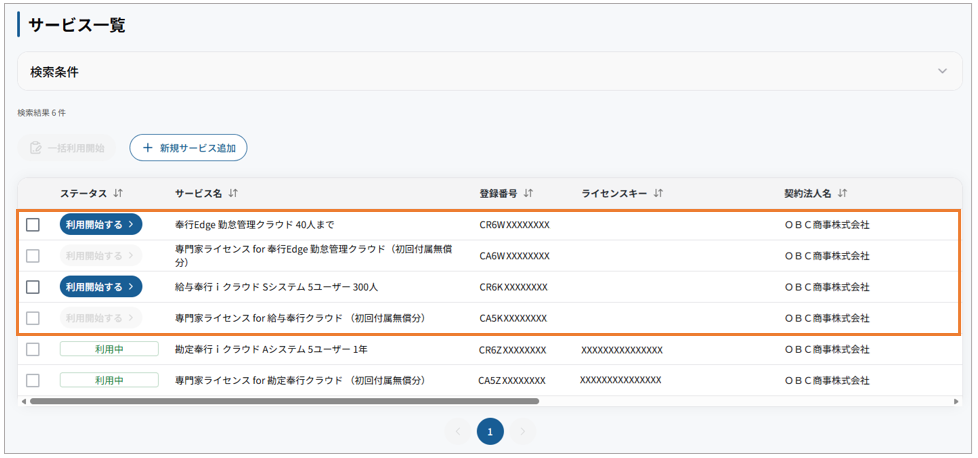Click registration number CA5KXXXXXXXX
978x458 pixels.
(513, 318)
